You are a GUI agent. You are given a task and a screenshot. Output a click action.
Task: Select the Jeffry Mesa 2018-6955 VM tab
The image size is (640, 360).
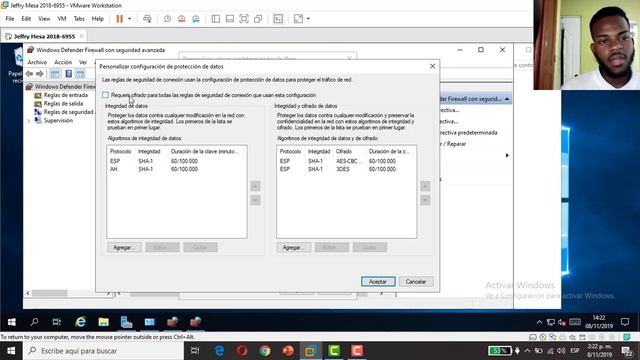click(44, 36)
